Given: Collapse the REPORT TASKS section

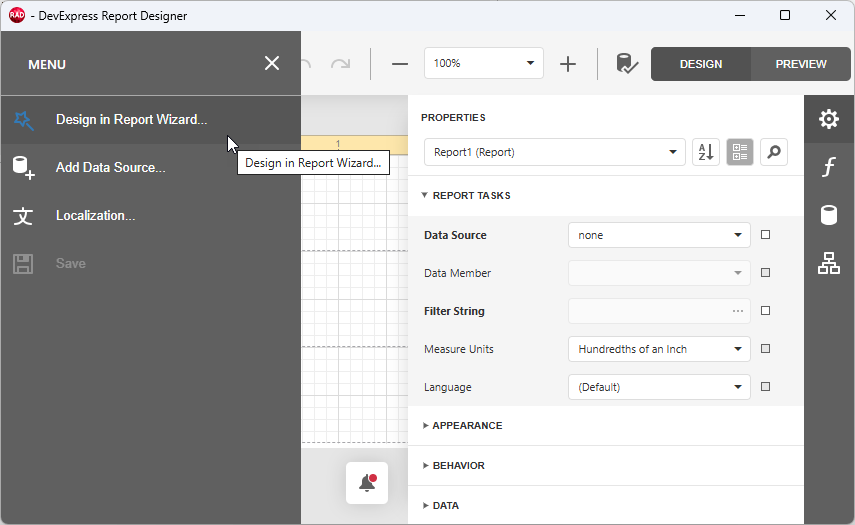Looking at the screenshot, I should coord(466,196).
